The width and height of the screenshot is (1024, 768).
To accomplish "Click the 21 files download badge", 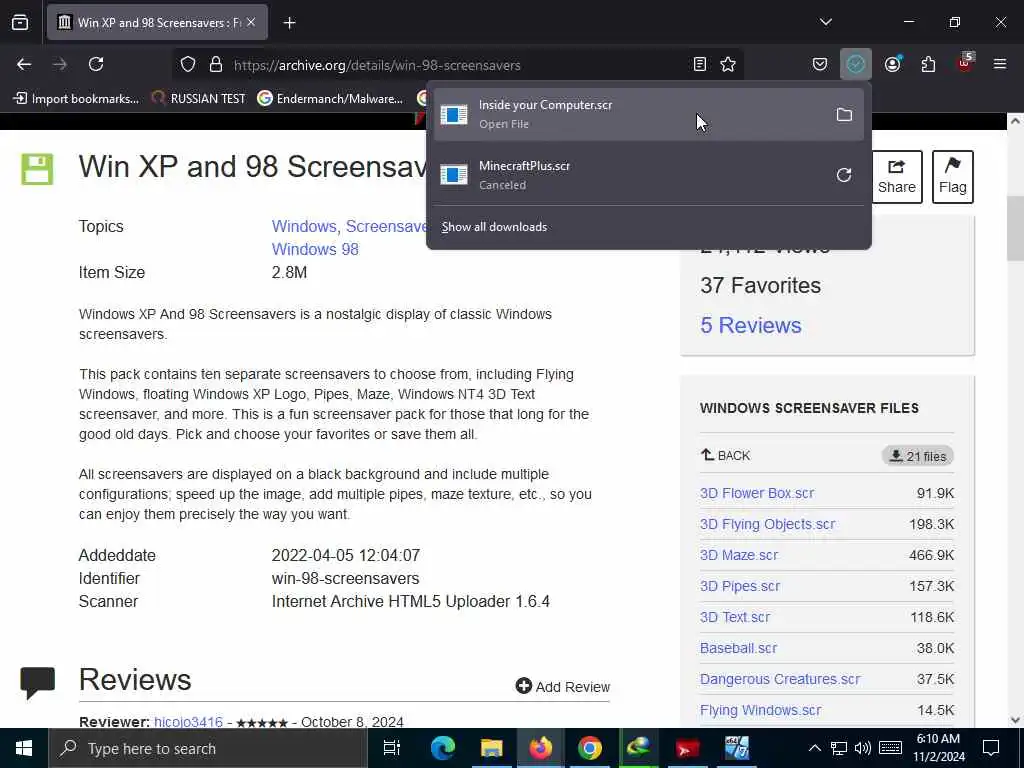I will [x=918, y=456].
